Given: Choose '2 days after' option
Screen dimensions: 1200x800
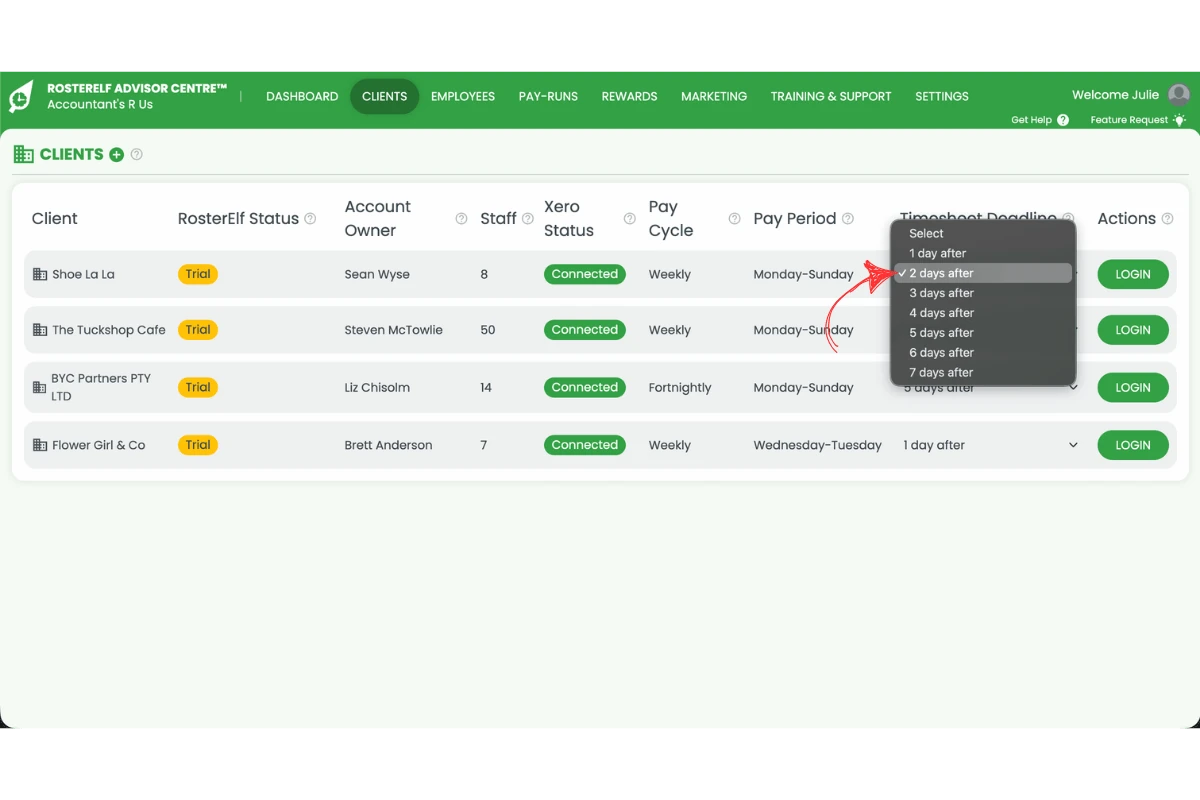Looking at the screenshot, I should click(x=983, y=273).
